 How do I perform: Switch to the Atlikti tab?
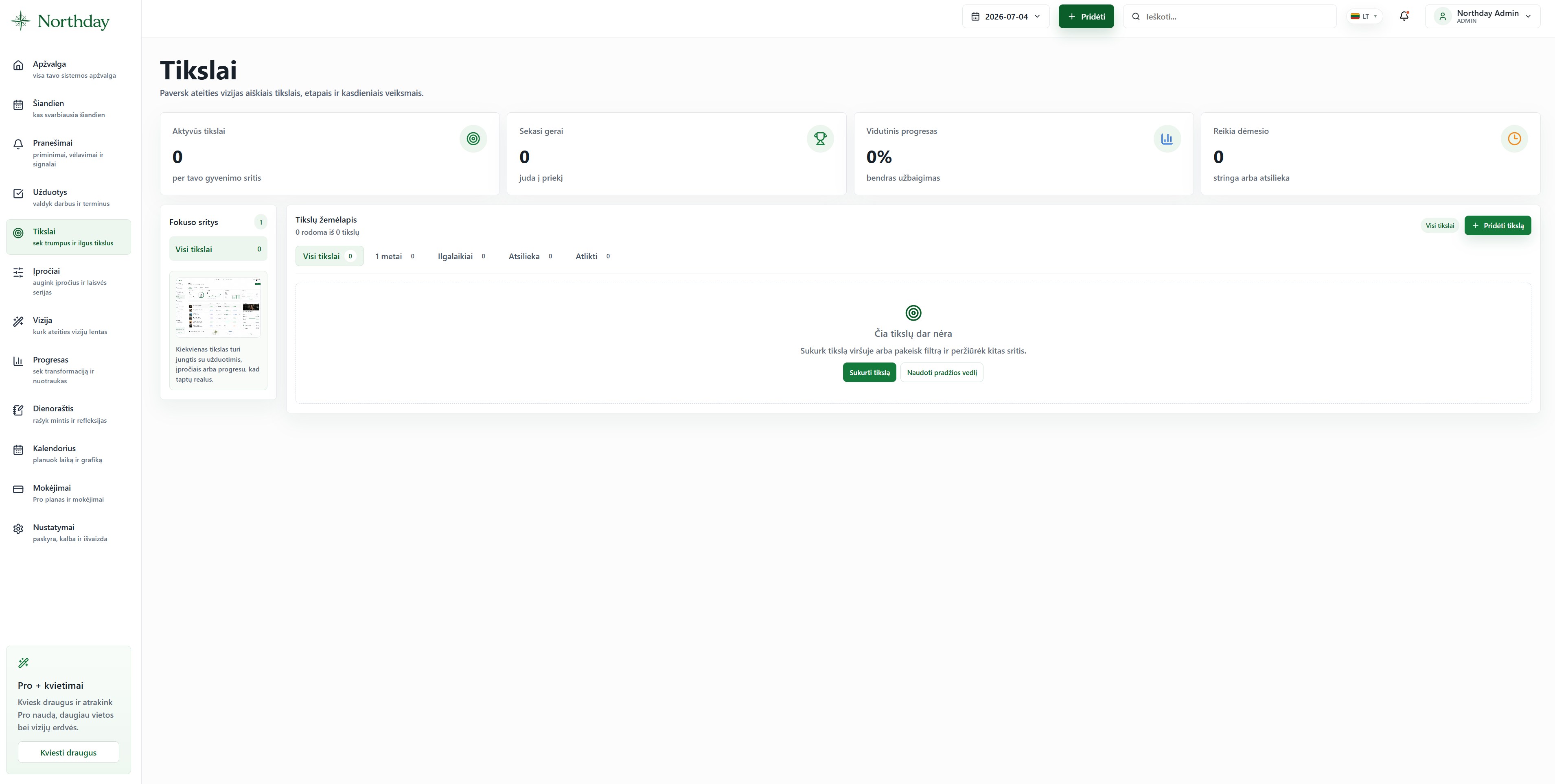[593, 256]
